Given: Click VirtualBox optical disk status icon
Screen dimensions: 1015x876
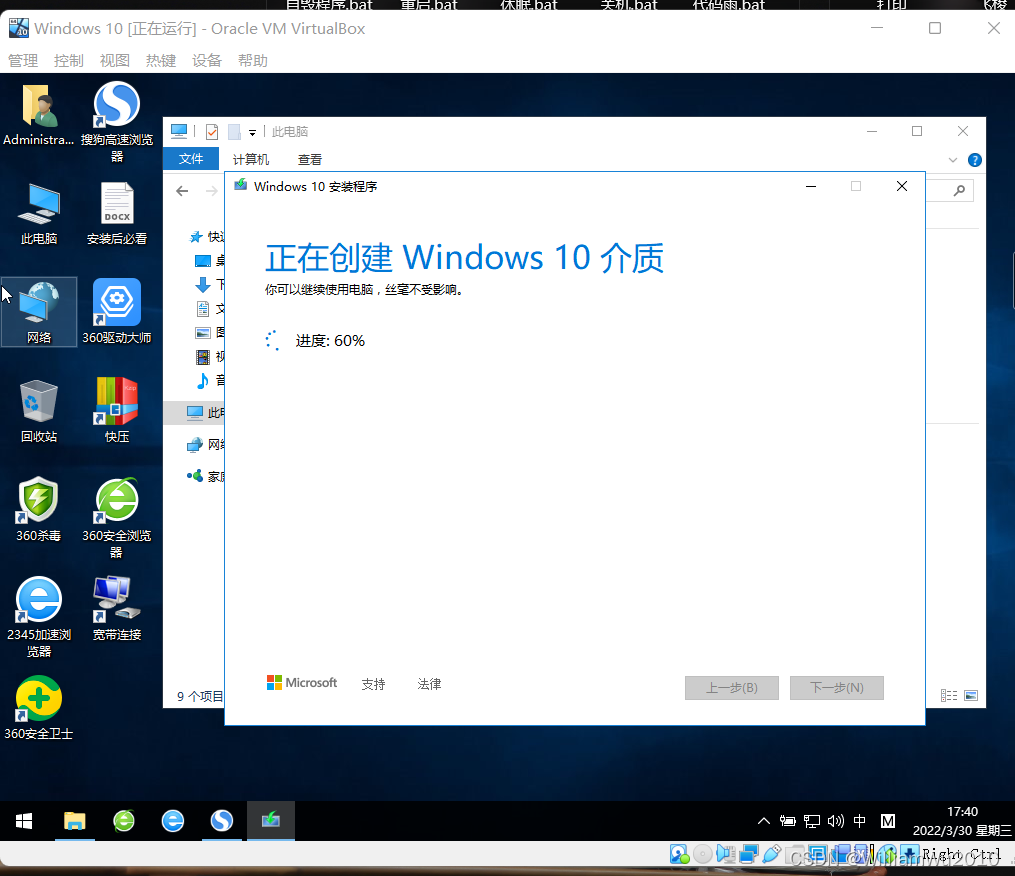Looking at the screenshot, I should tap(702, 855).
